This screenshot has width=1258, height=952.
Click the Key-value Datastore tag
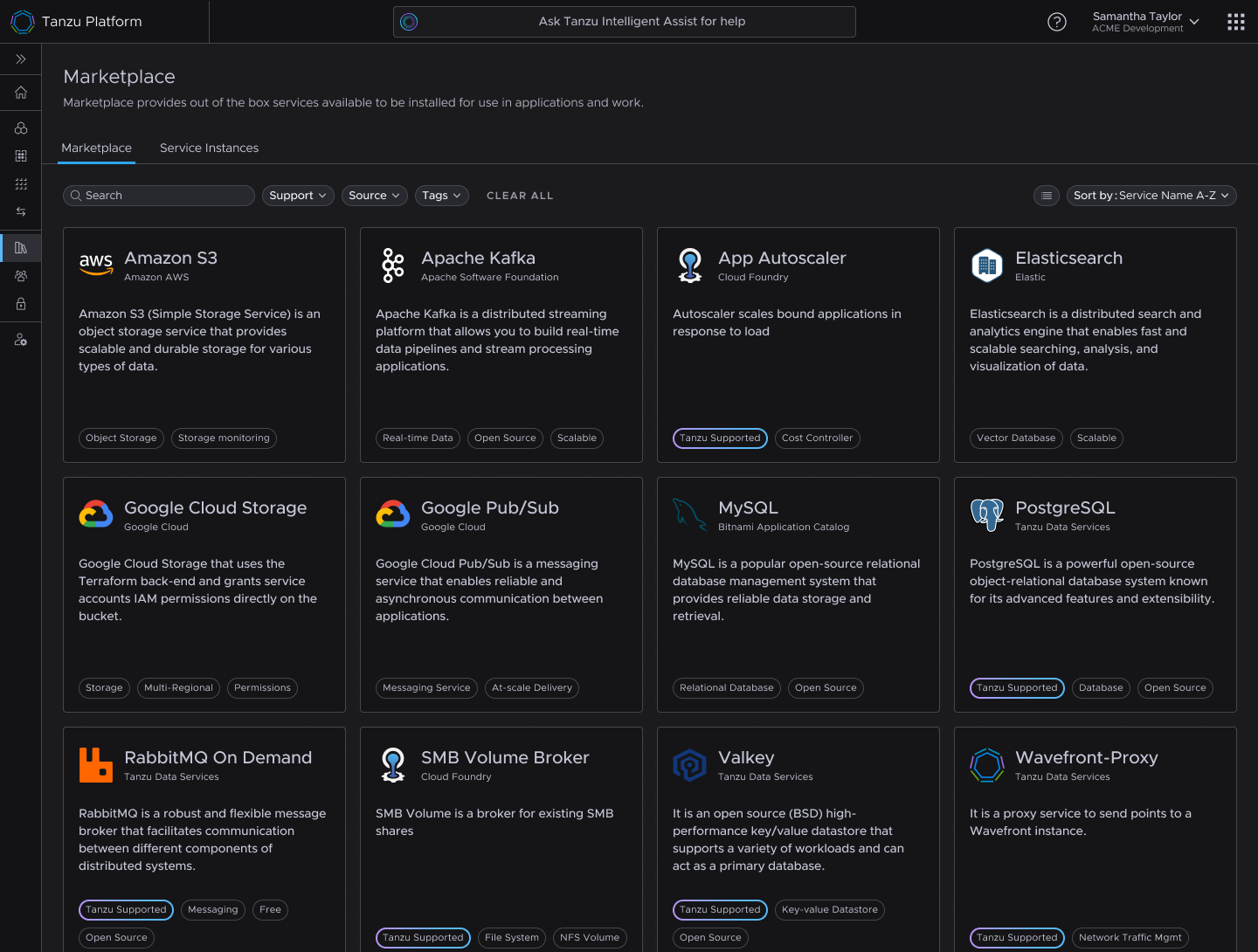(x=830, y=910)
